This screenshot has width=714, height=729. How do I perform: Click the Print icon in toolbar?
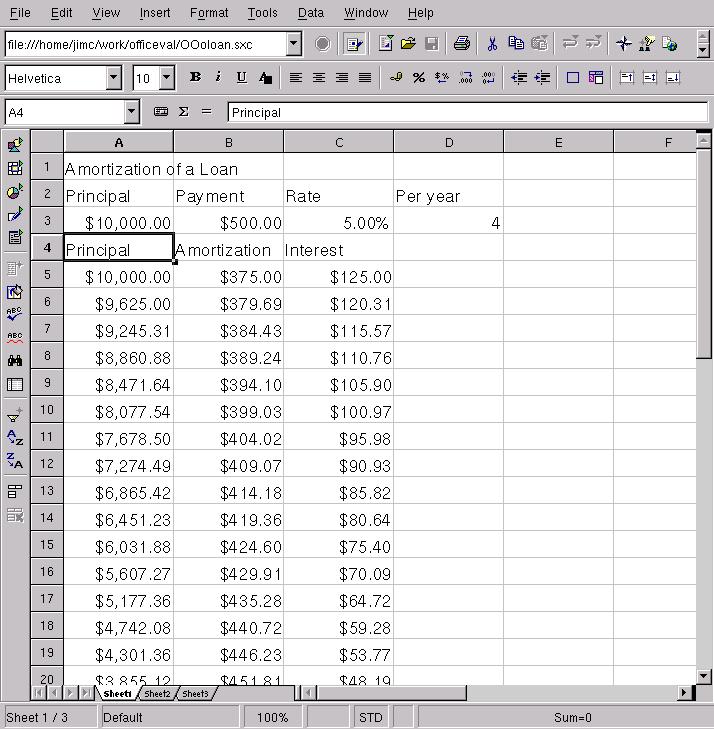(461, 44)
